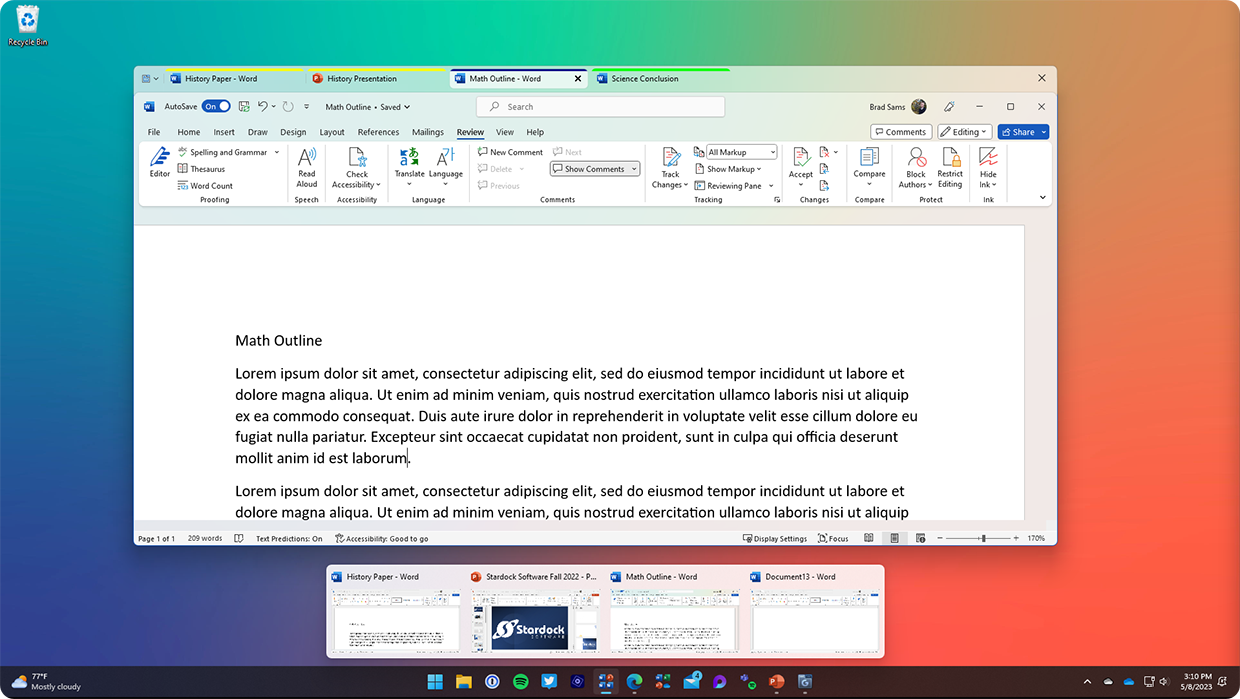This screenshot has width=1240, height=699.
Task: Switch to the References ribbon tab
Action: coord(378,132)
